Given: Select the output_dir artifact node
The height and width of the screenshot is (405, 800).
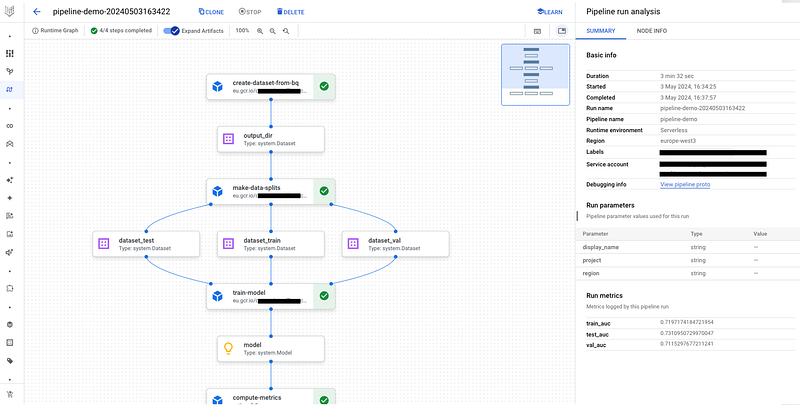Looking at the screenshot, I should click(x=271, y=139).
